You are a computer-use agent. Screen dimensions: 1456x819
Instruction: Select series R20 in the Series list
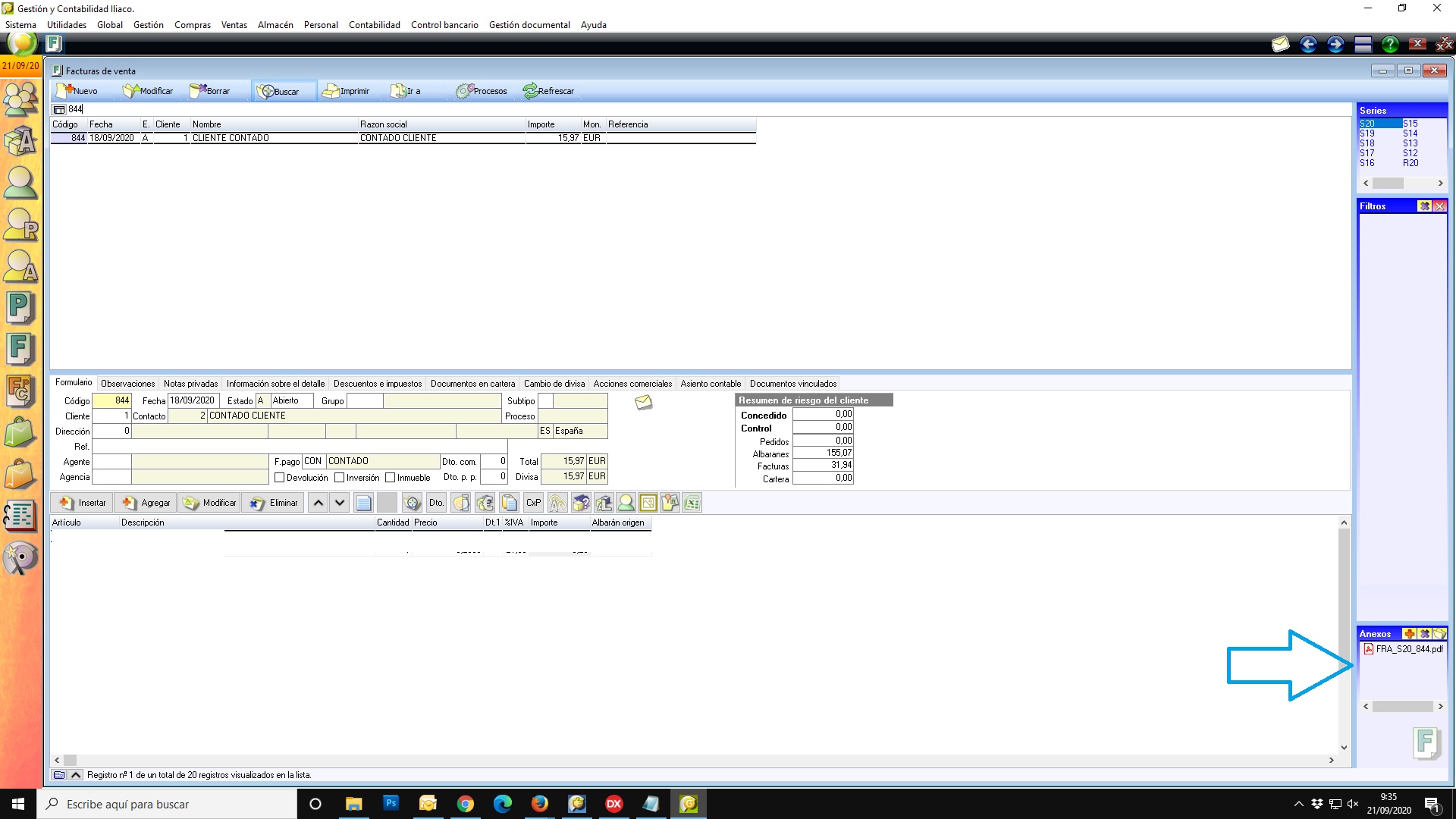(1410, 163)
